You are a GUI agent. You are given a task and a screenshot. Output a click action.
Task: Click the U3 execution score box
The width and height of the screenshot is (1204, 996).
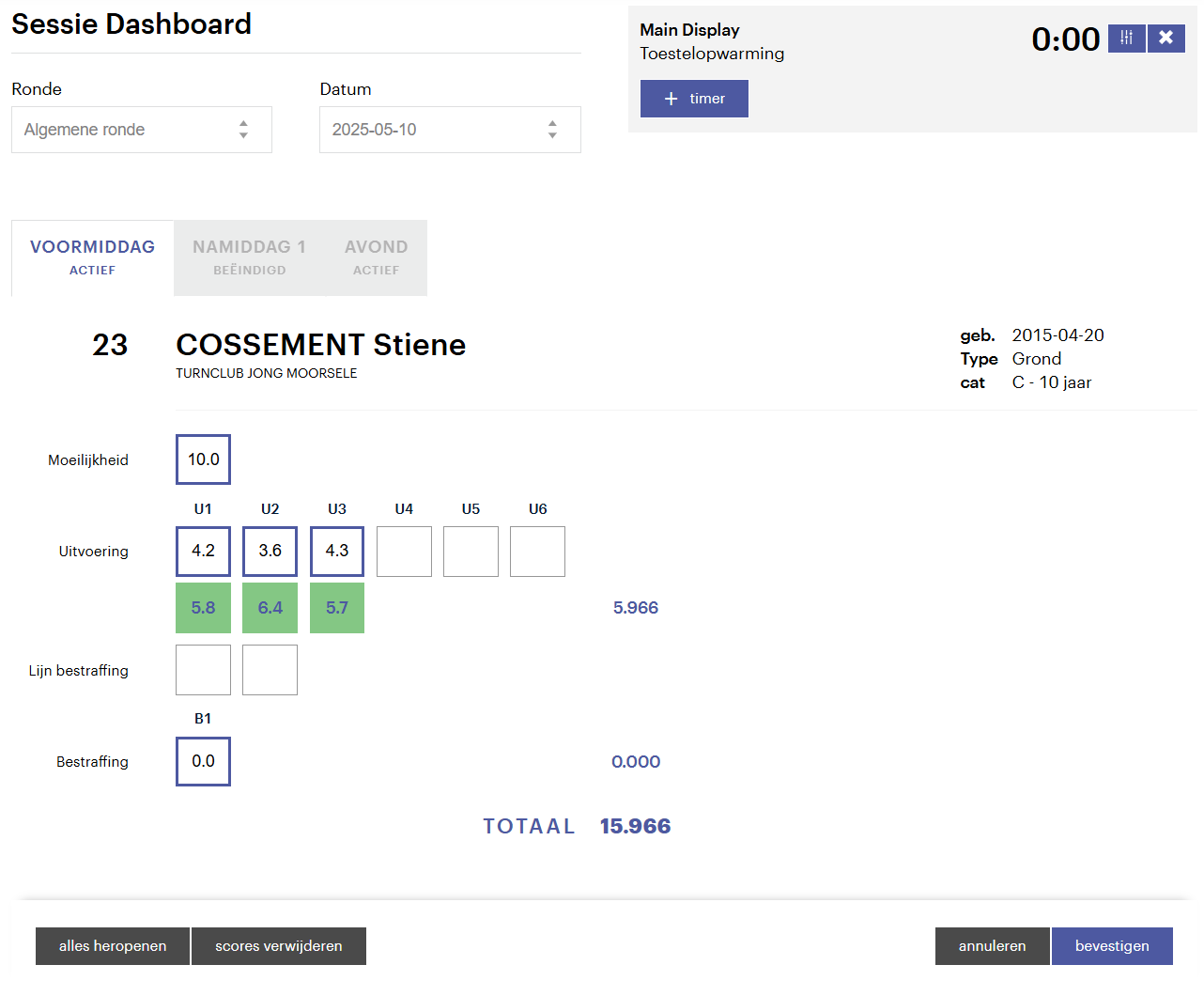tap(337, 551)
